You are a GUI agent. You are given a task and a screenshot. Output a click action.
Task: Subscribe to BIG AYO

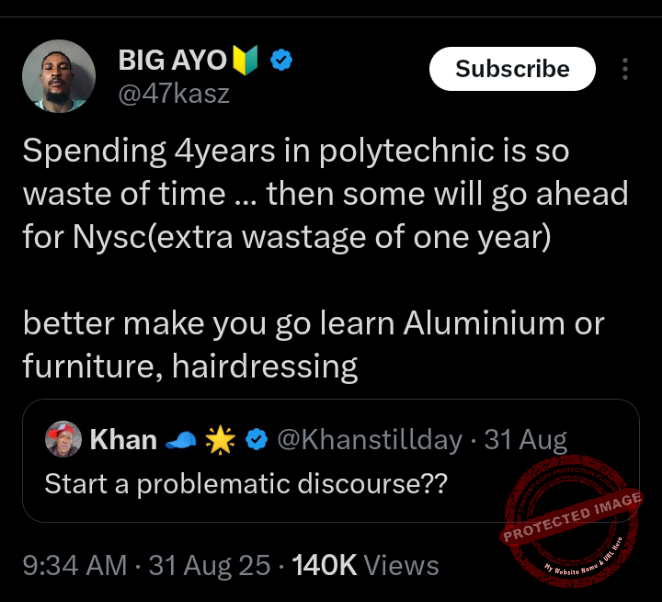pos(512,69)
